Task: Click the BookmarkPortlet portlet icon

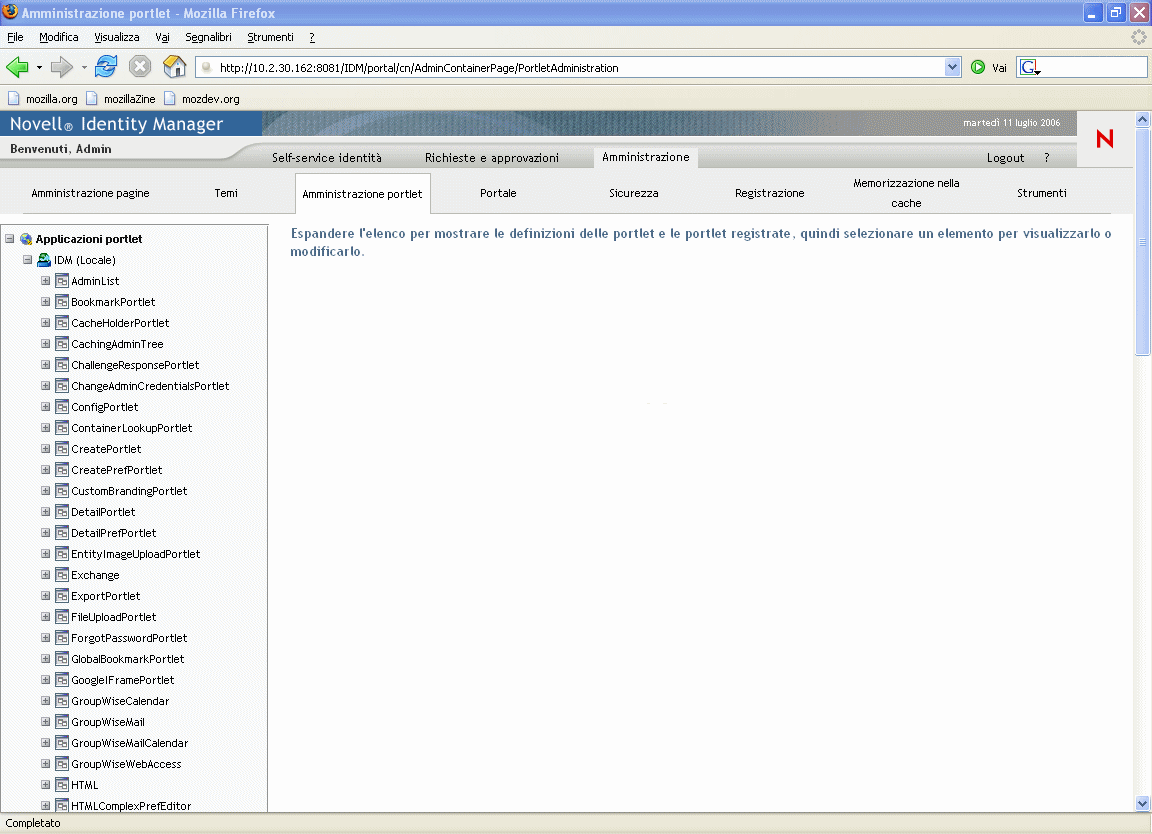Action: click(62, 302)
